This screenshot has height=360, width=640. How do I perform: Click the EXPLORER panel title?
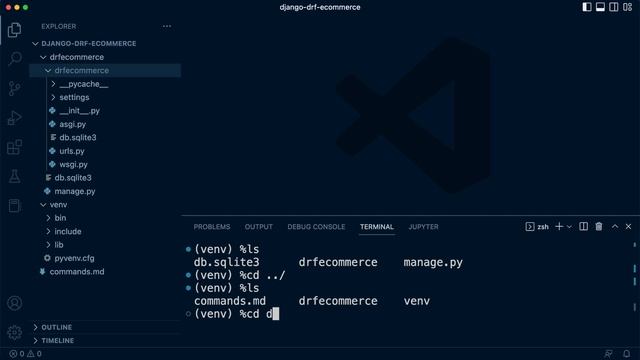coord(59,27)
